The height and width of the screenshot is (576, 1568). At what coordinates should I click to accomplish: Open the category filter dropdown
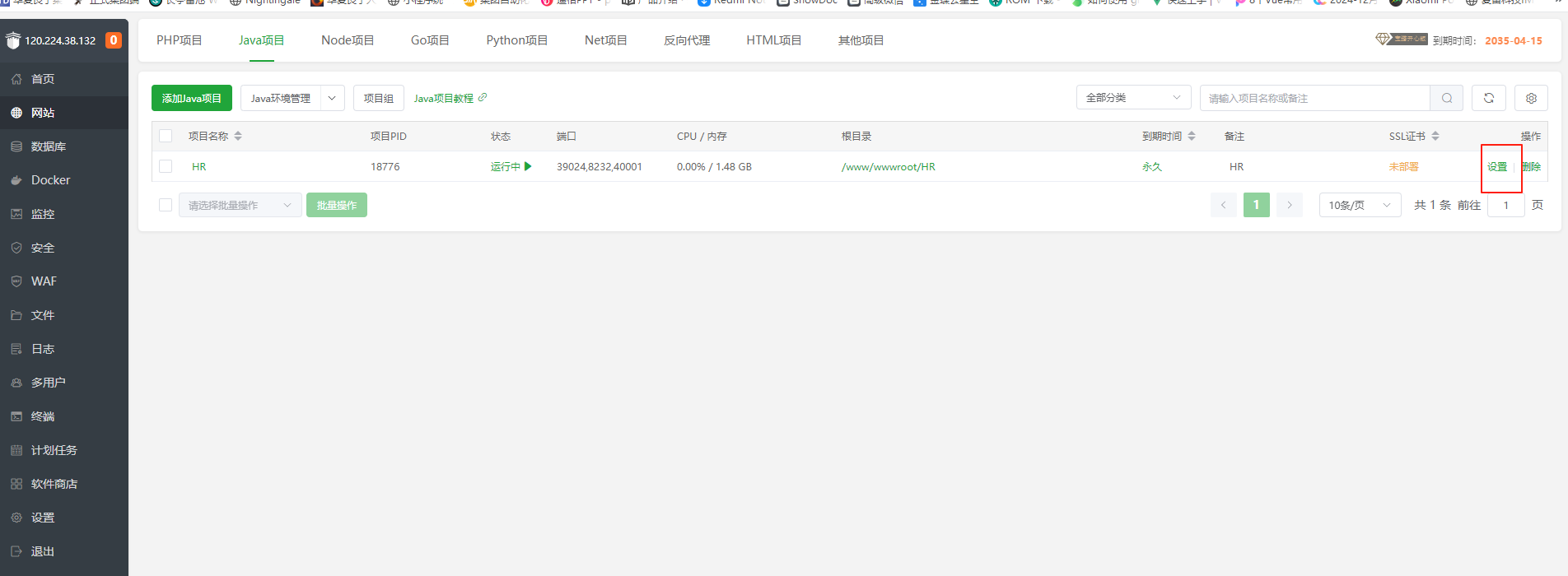tap(1133, 98)
